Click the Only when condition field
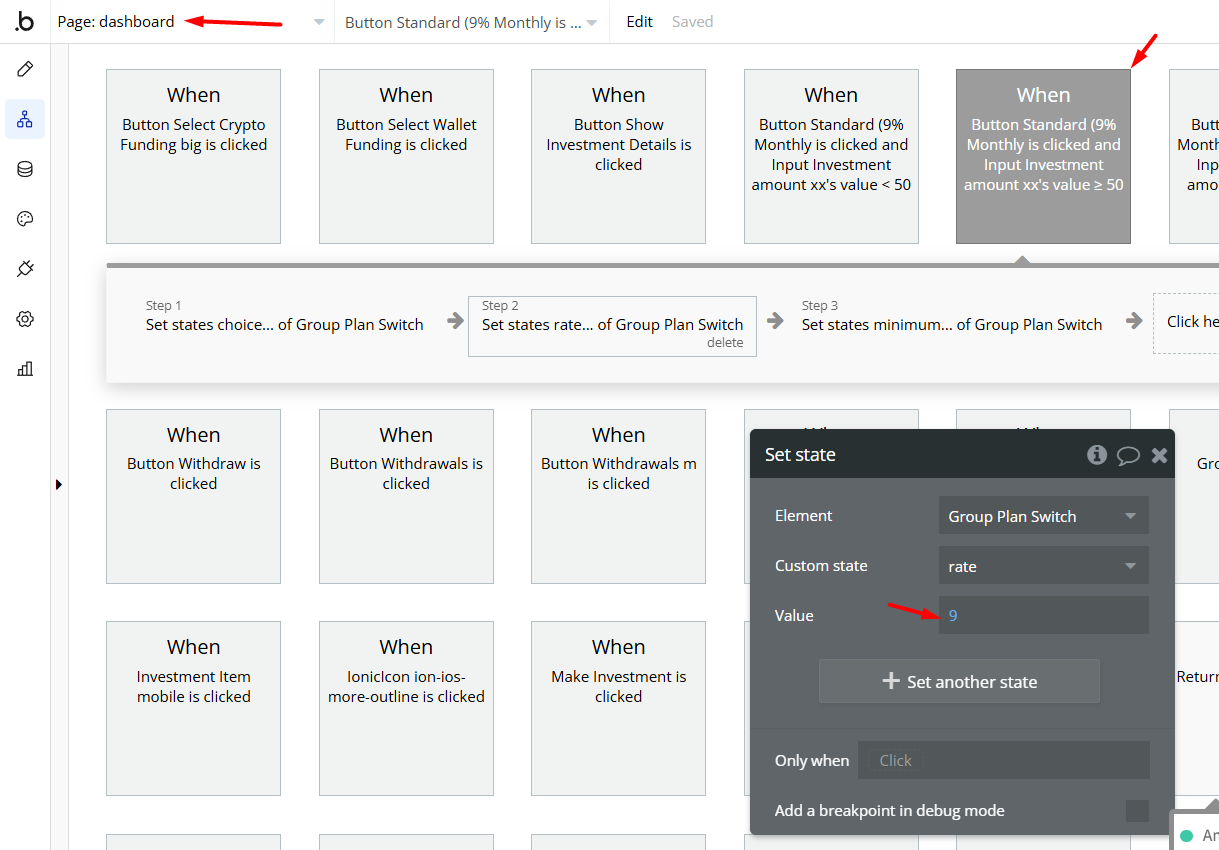The image size is (1219, 850). point(1003,760)
